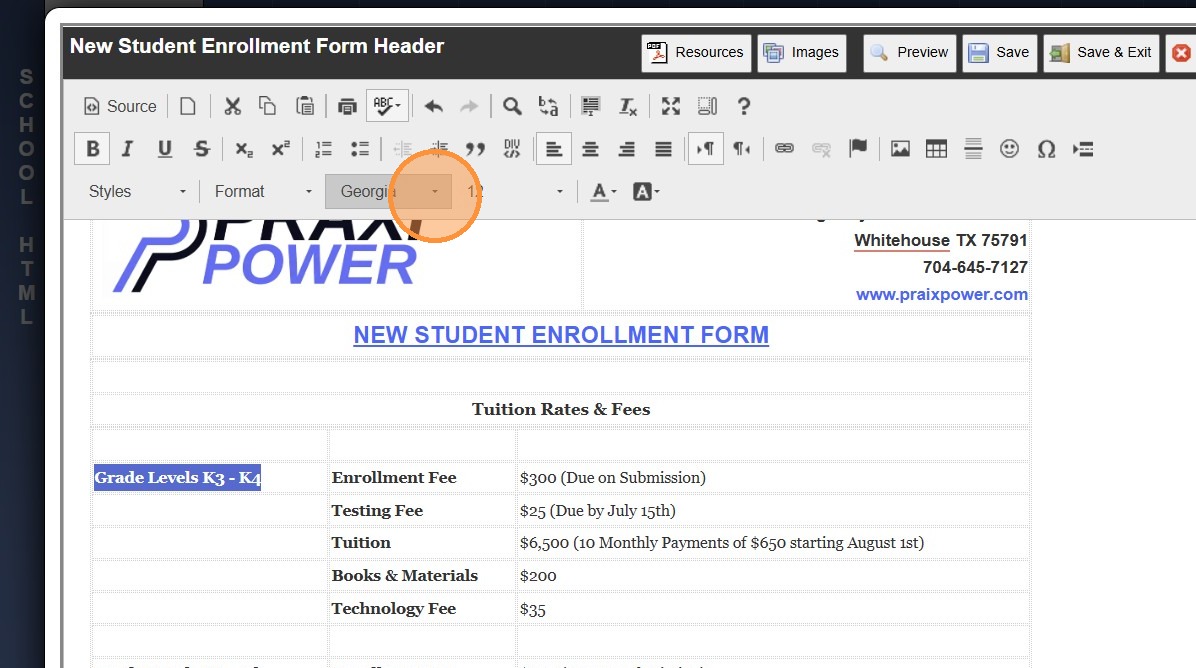1196x668 pixels.
Task: Insert an Anchor flag
Action: (x=858, y=149)
